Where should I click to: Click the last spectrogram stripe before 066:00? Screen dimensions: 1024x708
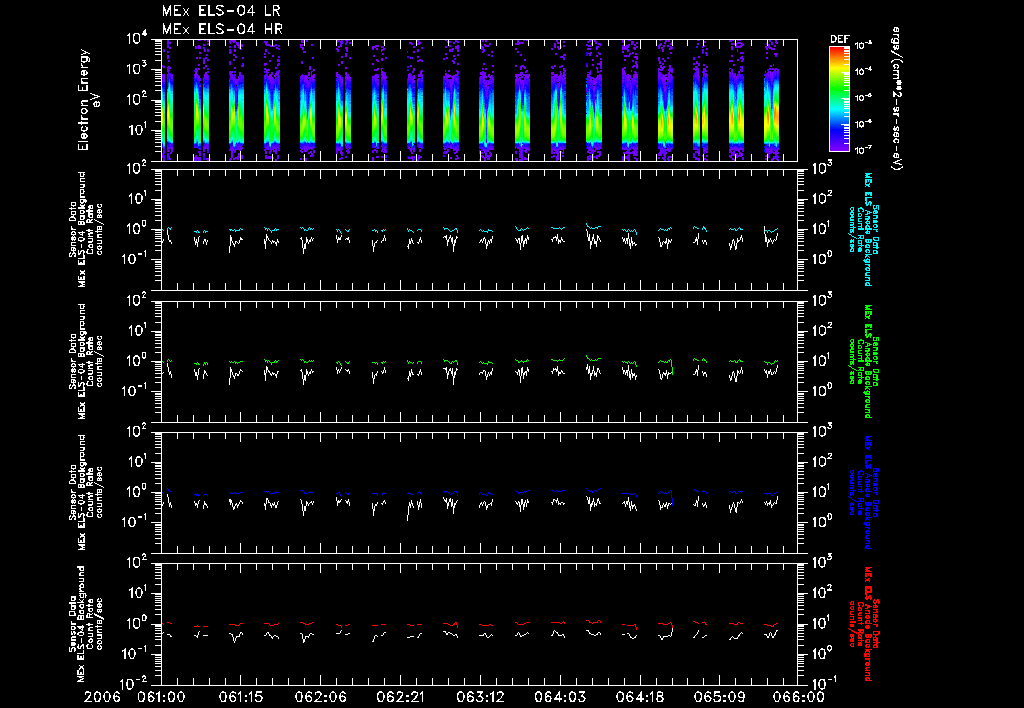tap(772, 99)
